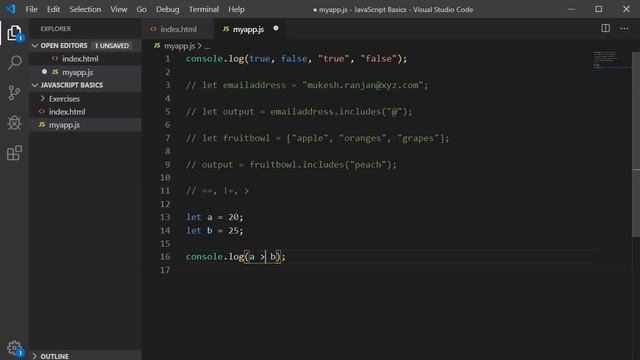Open the Search view in activity bar
Image resolution: width=640 pixels, height=360 pixels.
(x=15, y=62)
